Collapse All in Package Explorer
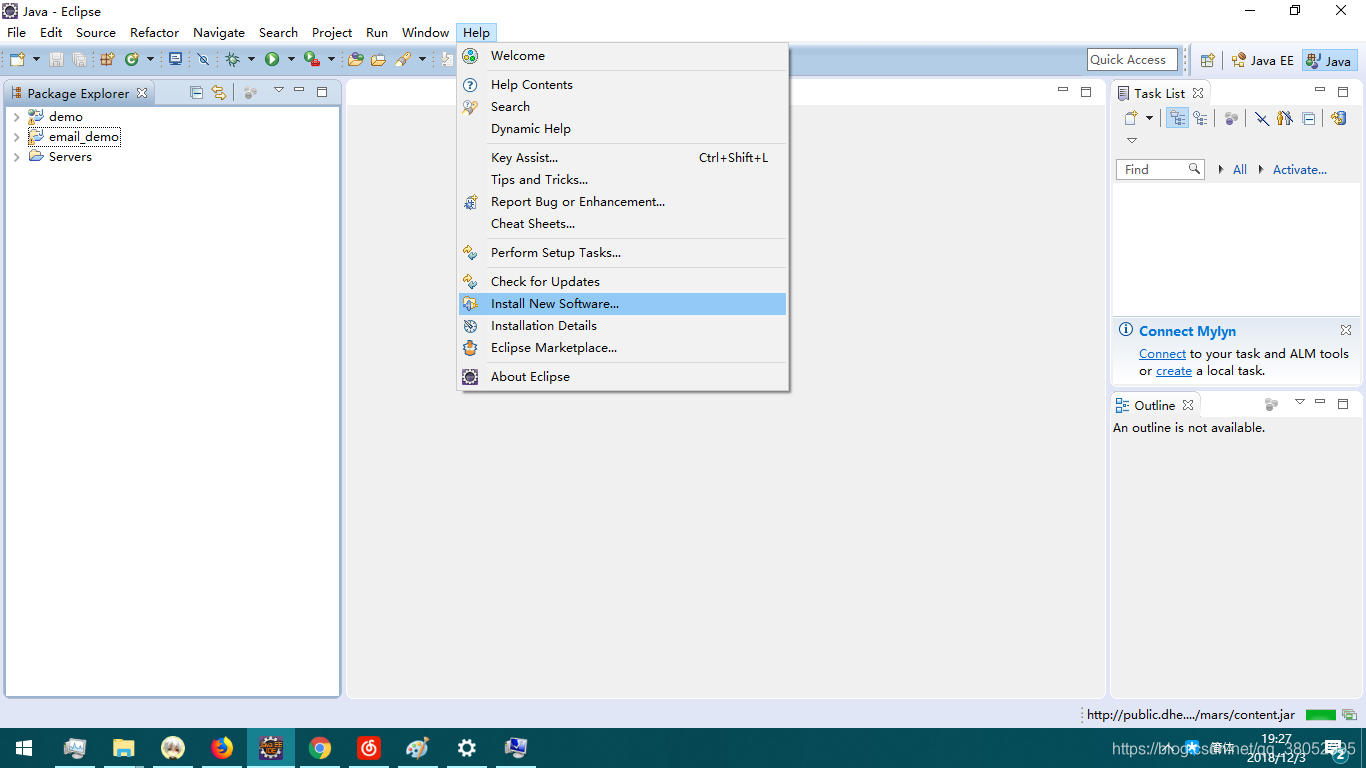Image resolution: width=1366 pixels, height=768 pixels. [x=196, y=92]
